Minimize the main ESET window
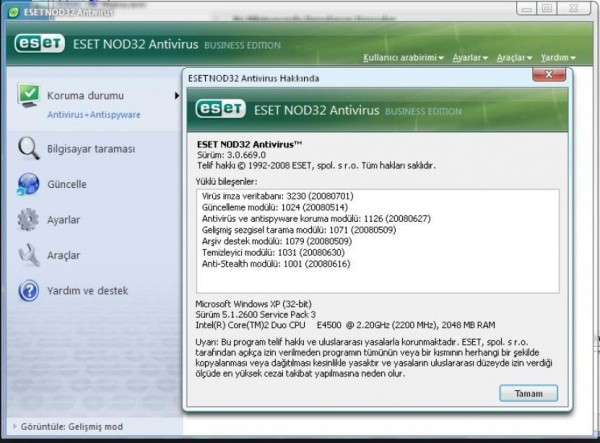This screenshot has height=443, width=600. [527, 8]
